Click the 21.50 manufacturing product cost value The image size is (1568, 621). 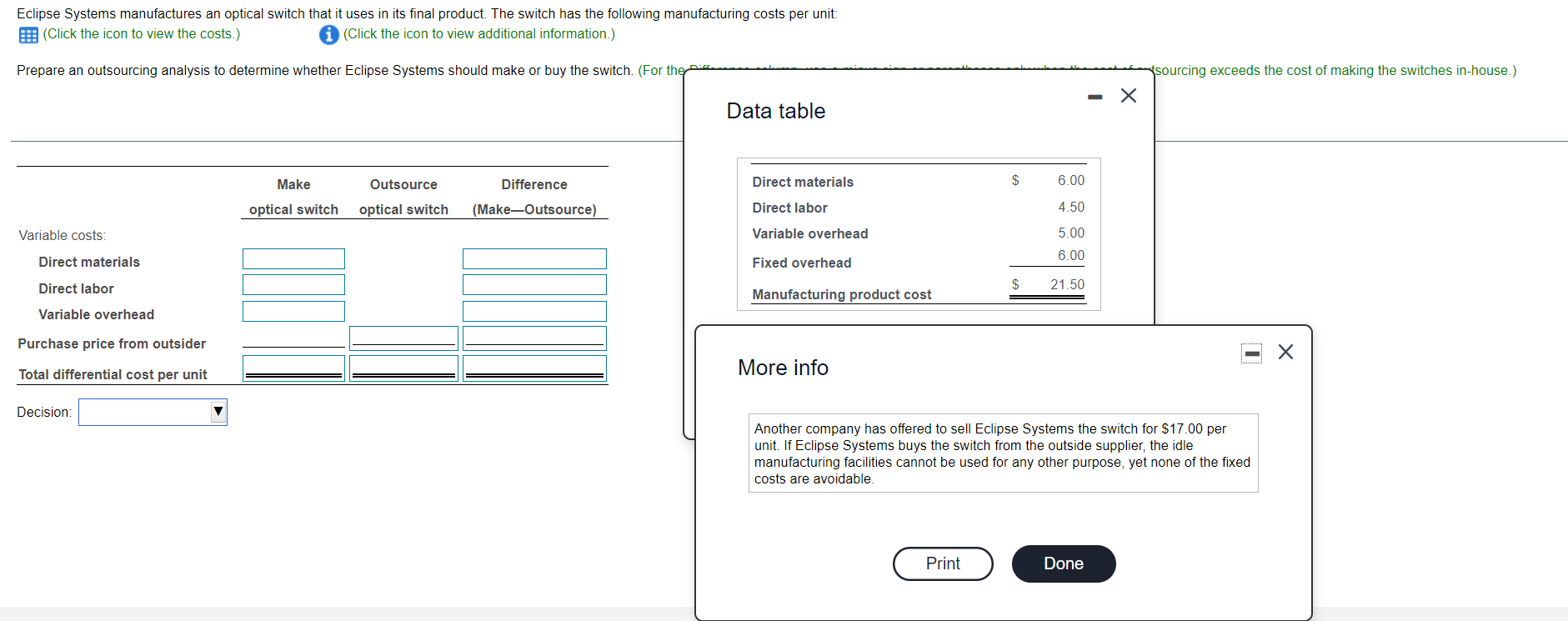coord(1067,284)
